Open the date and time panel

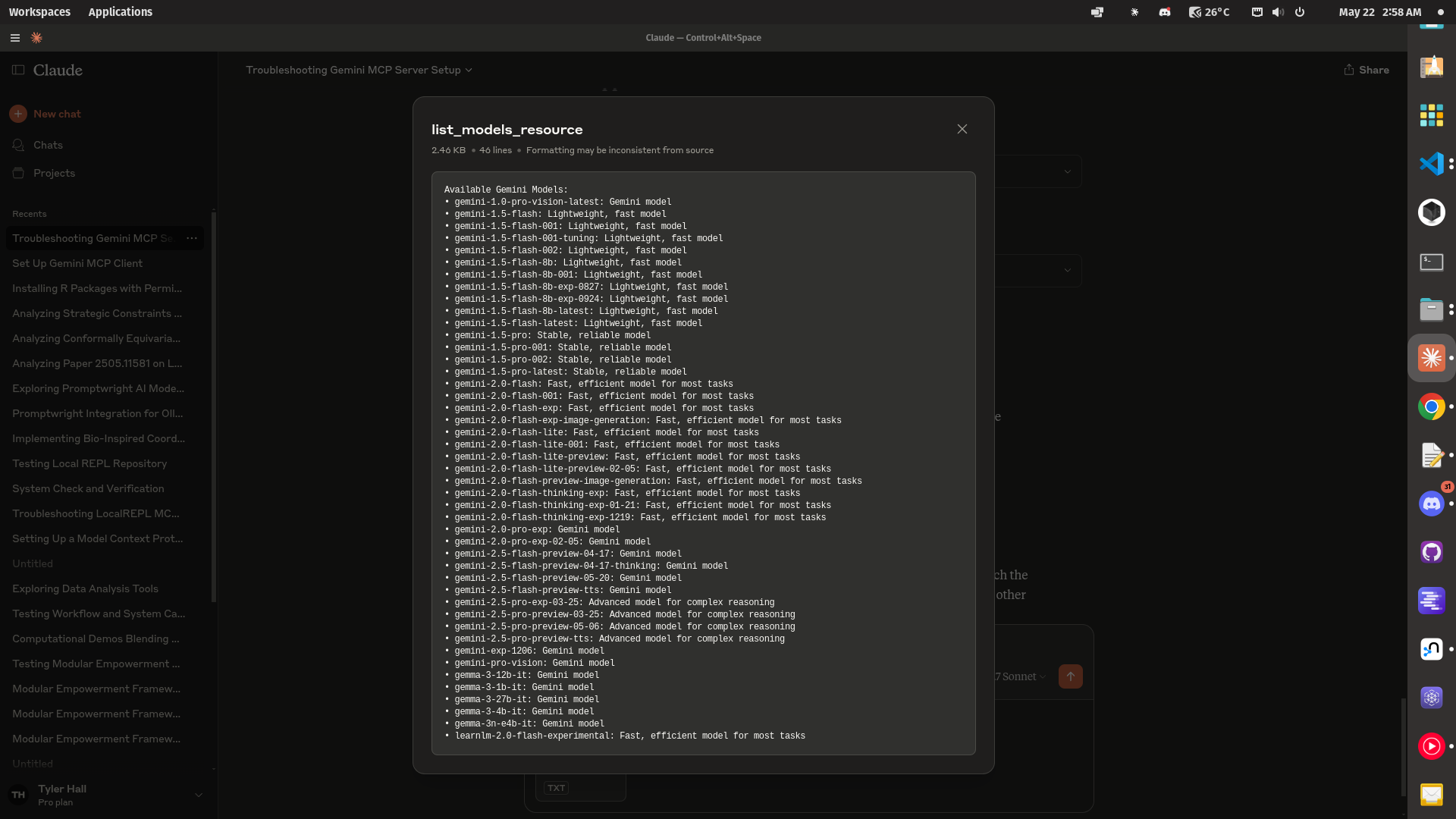coord(1379,12)
